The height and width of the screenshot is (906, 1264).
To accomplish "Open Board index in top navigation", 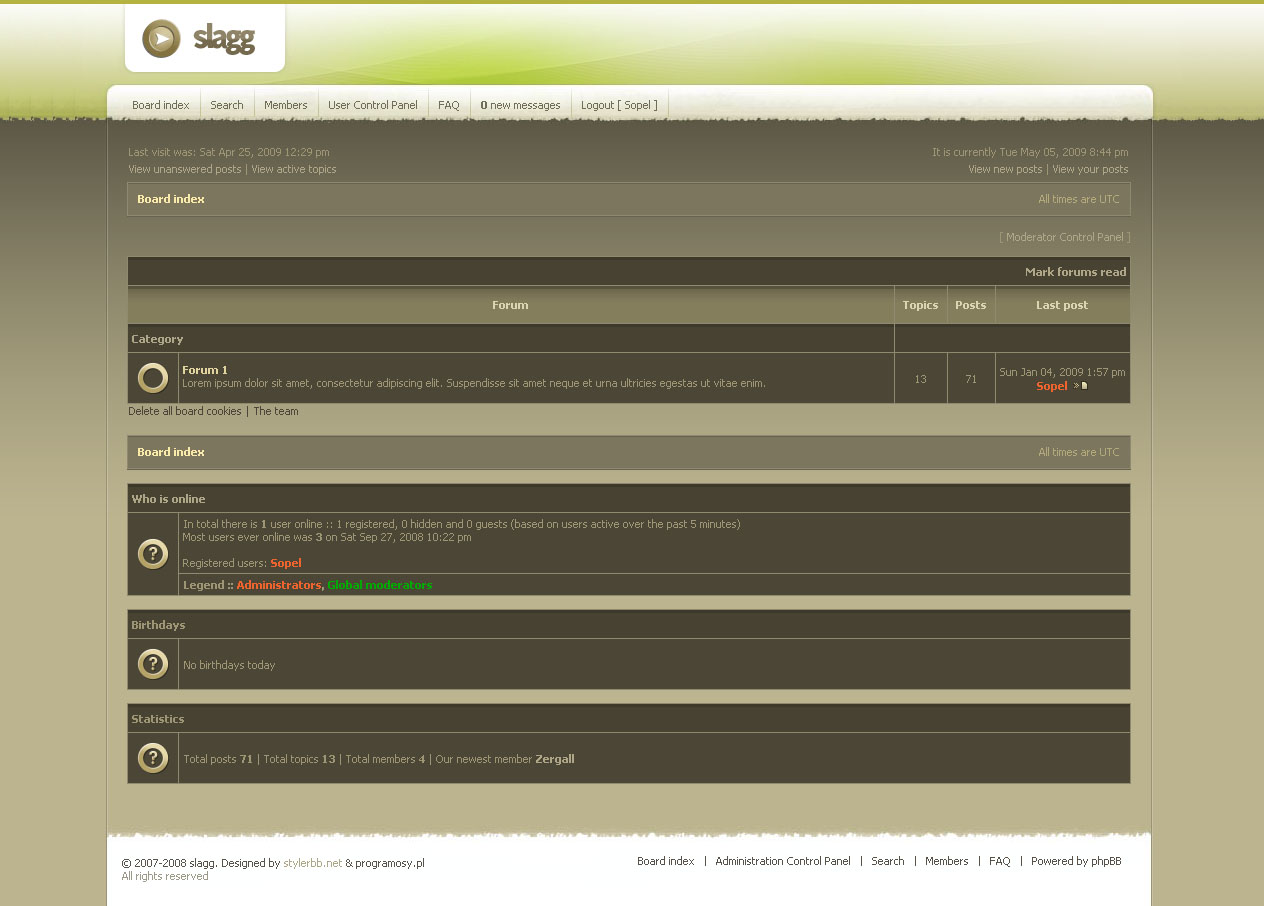I will click(161, 105).
